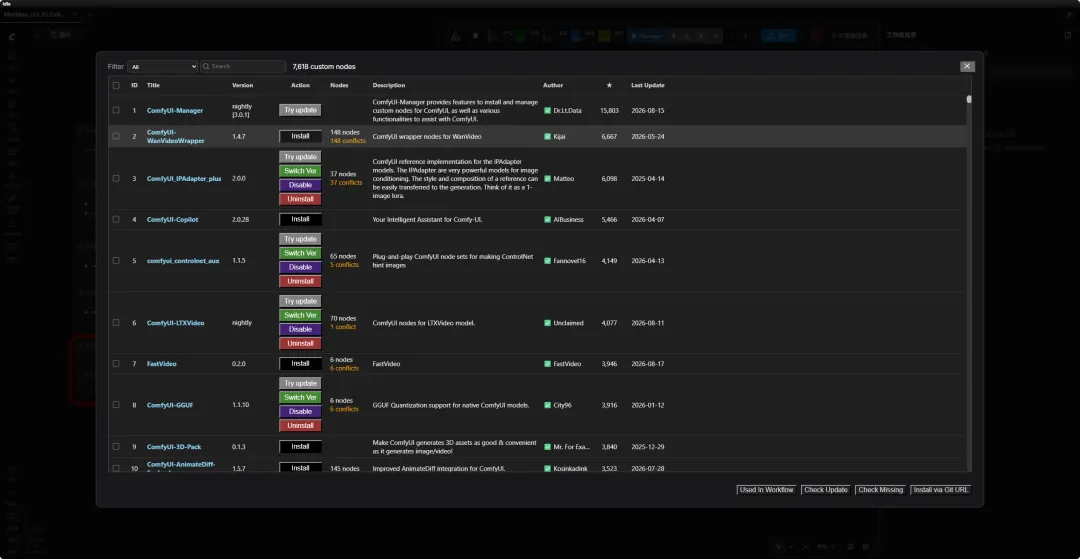Sort by the Version column header
The height and width of the screenshot is (559, 1080).
coord(242,85)
